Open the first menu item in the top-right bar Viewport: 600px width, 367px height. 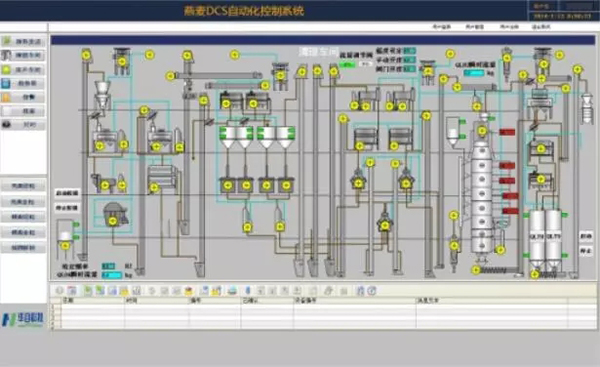pos(441,27)
